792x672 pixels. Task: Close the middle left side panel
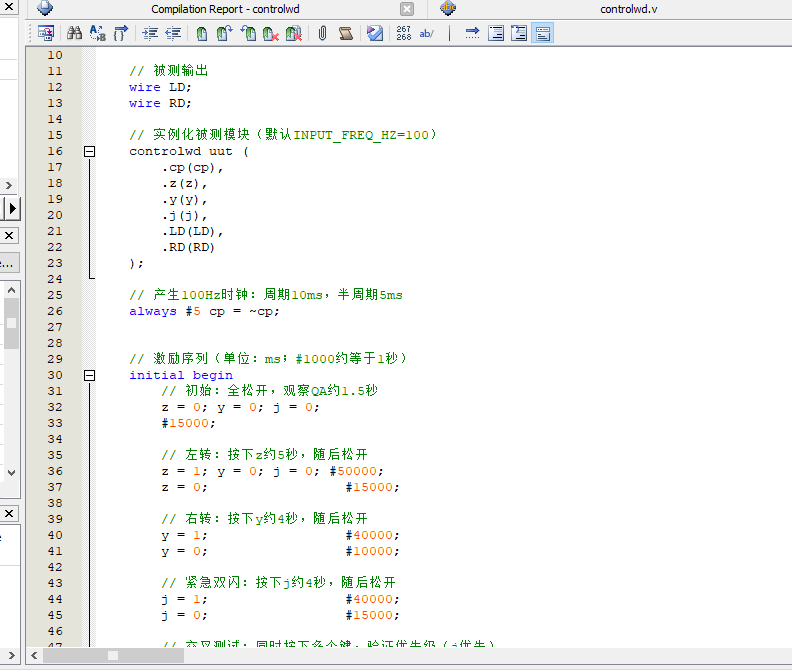click(9, 235)
